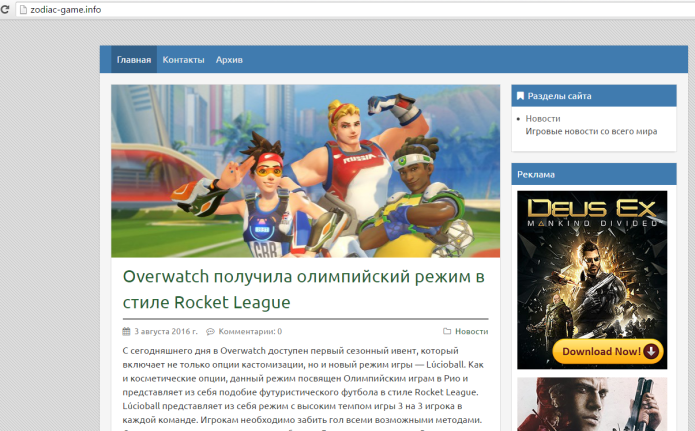Open the Deus Ex Mankind Divided ad banner

592,280
